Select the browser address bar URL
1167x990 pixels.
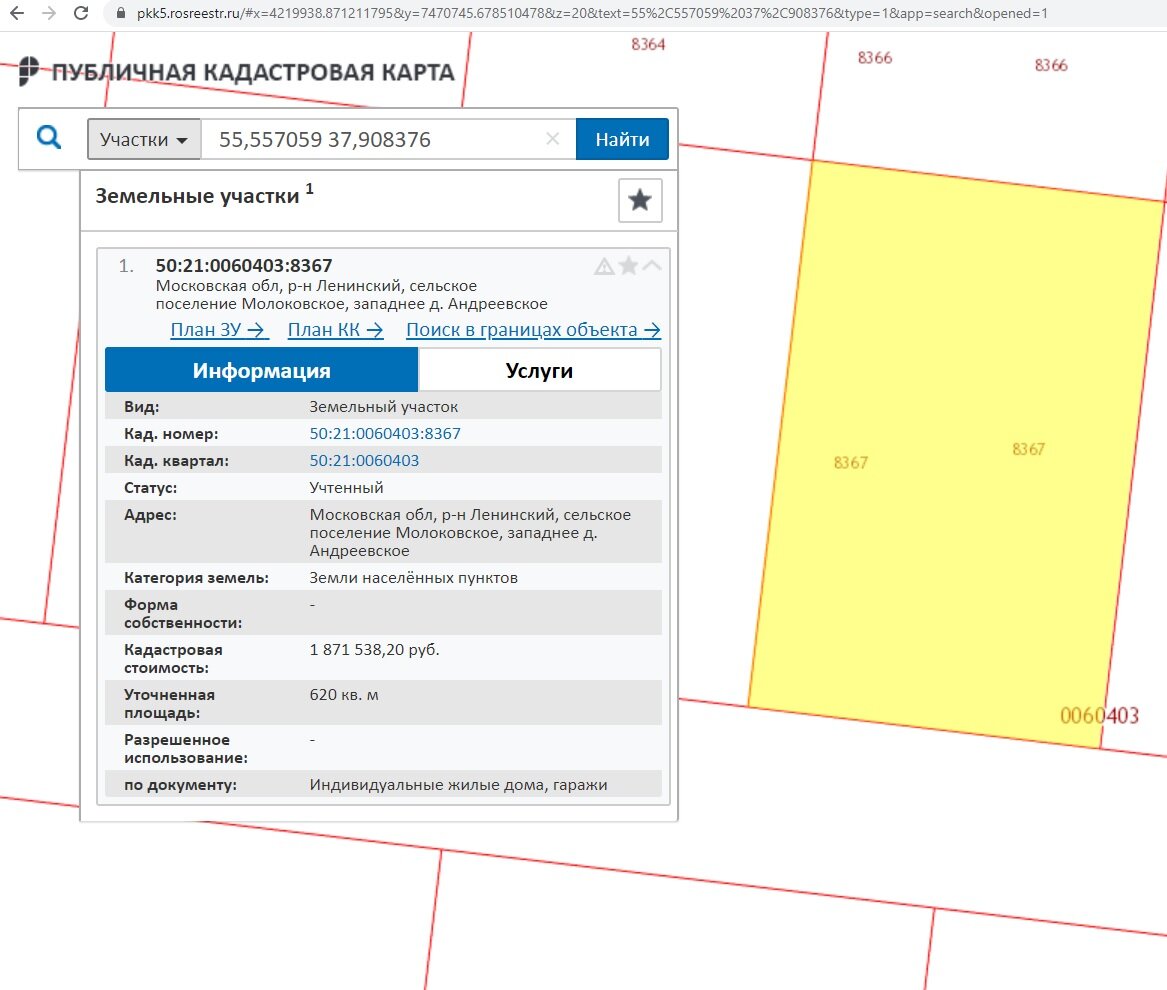pyautogui.click(x=592, y=13)
